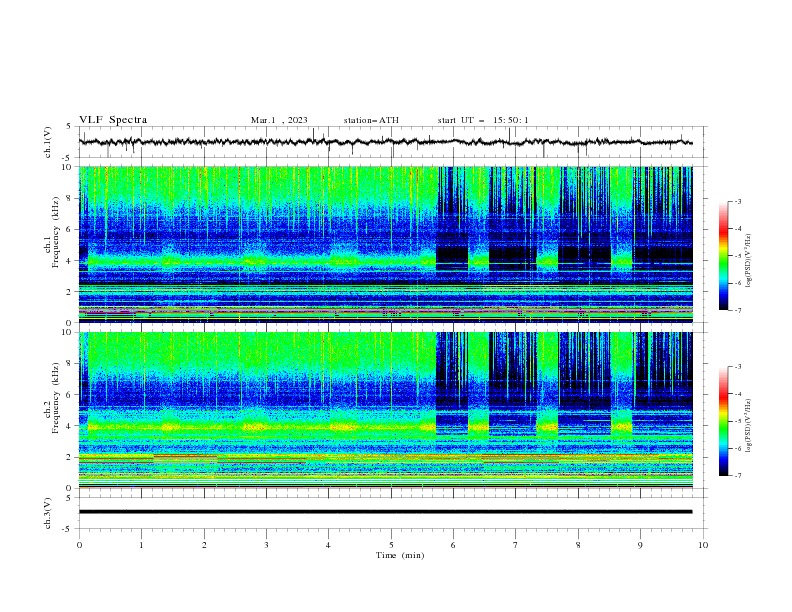This screenshot has width=792, height=612.
Task: Click the '-7' label on ch.2 color bar
Action: pyautogui.click(x=738, y=476)
